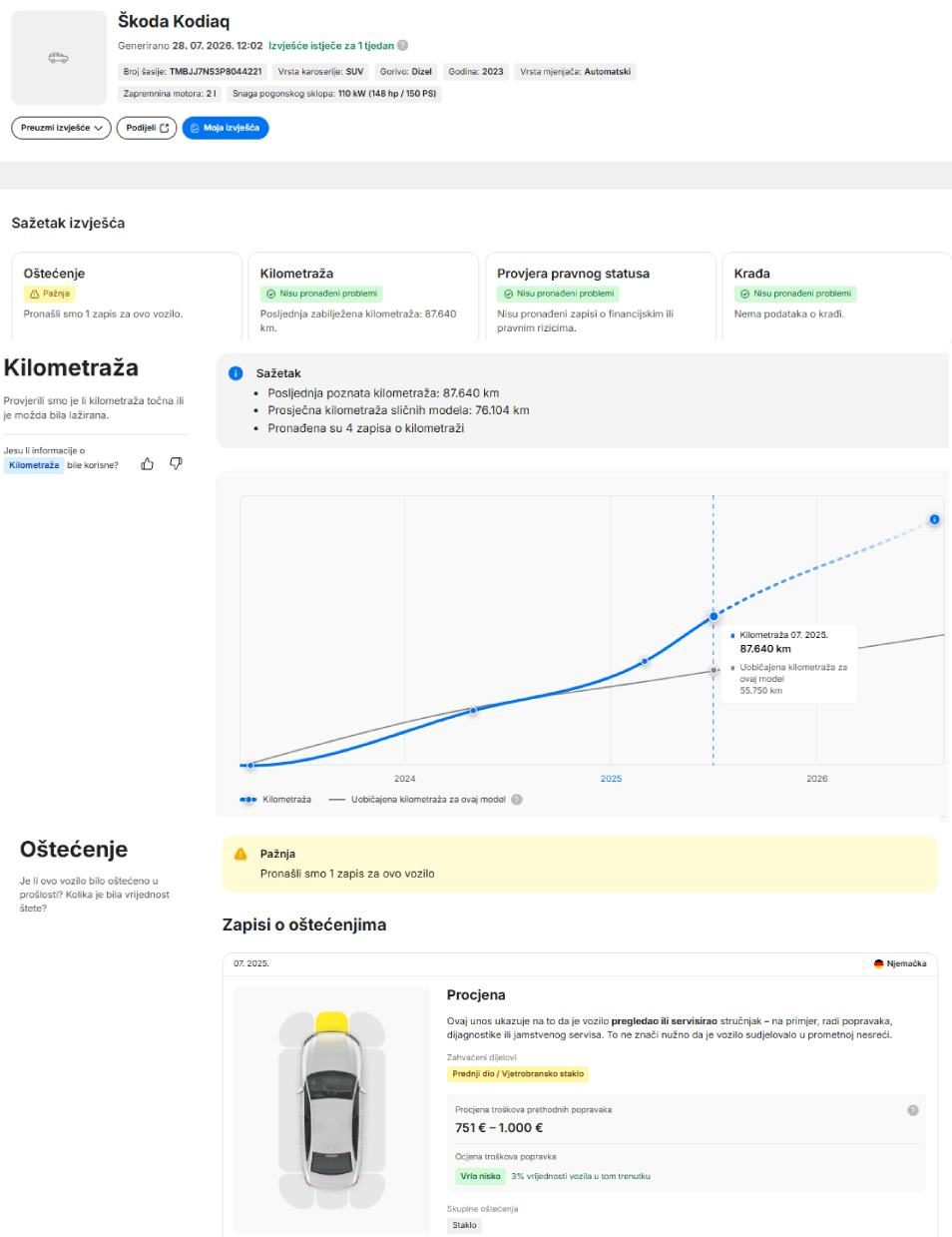Click the Zapisi o oštećenjima heading

[304, 925]
